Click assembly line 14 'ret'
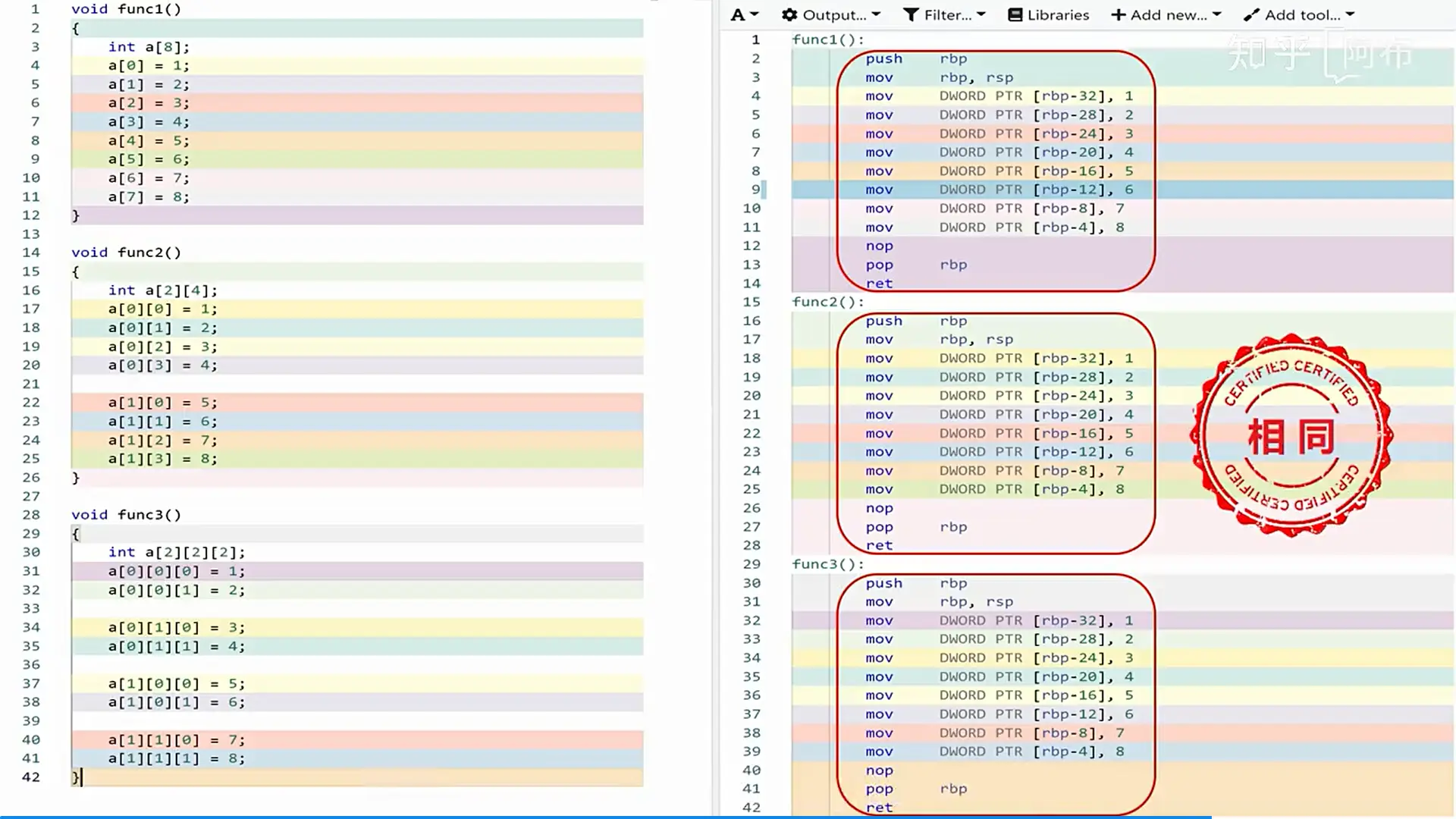This screenshot has height=819, width=1456. click(x=880, y=284)
